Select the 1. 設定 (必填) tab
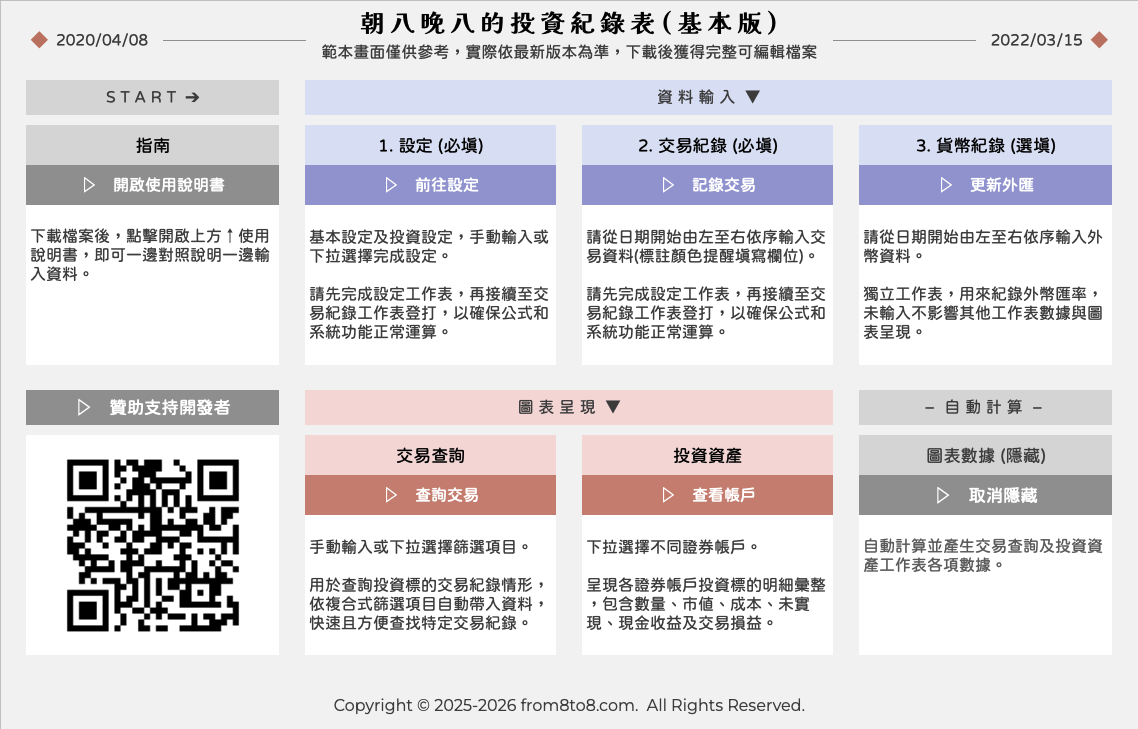The image size is (1138, 729). click(x=430, y=145)
